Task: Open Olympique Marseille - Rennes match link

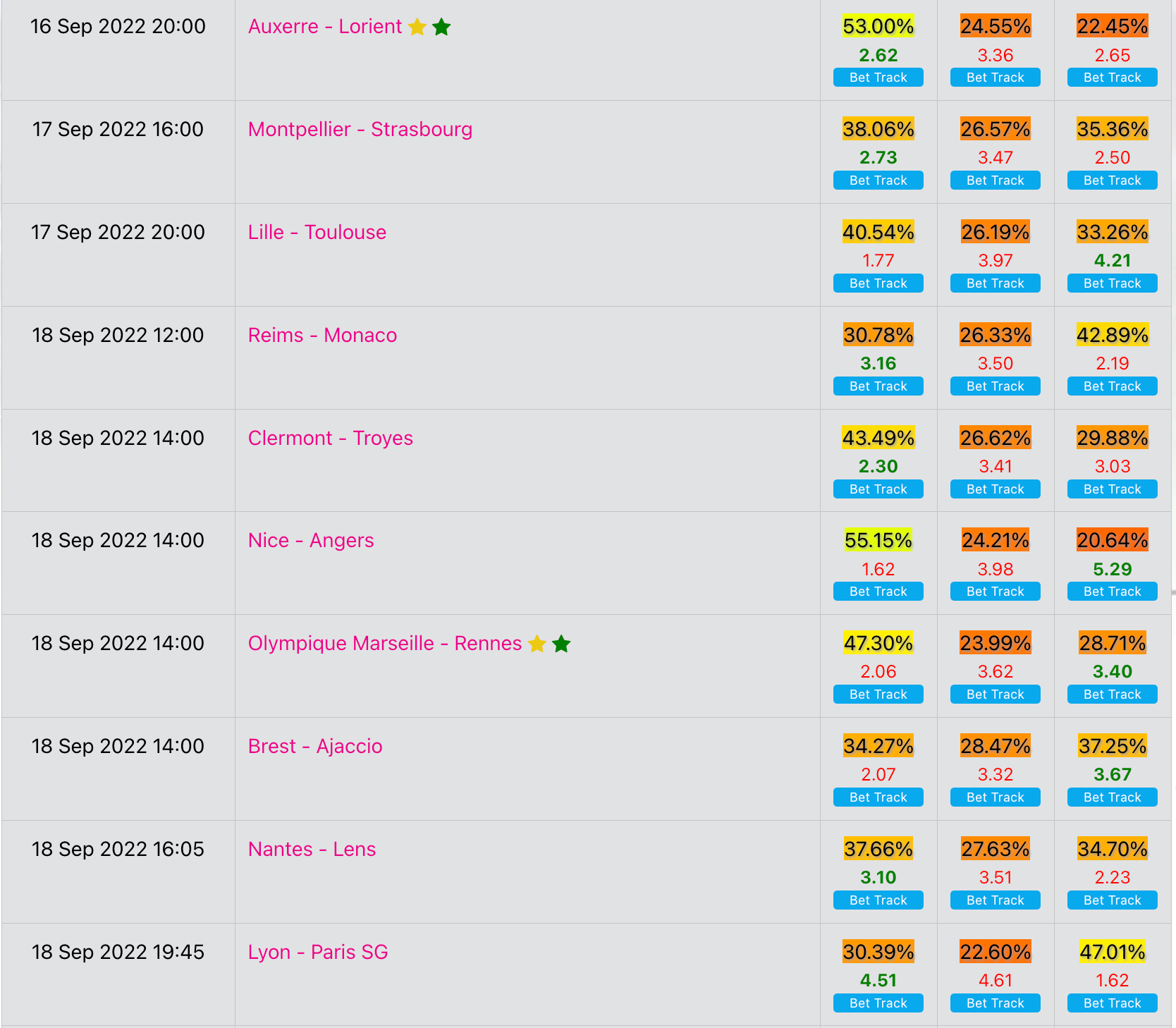Action: 385,644
